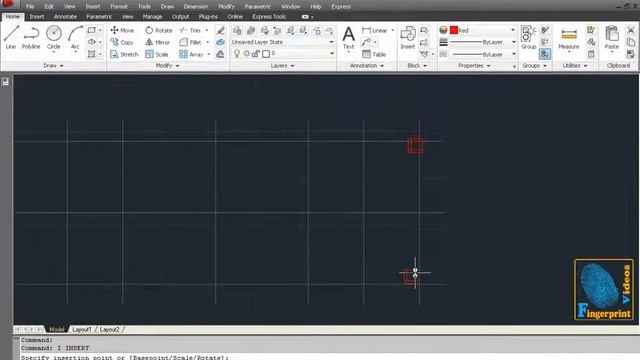Click the Ellipse tool icon

(x=91, y=42)
